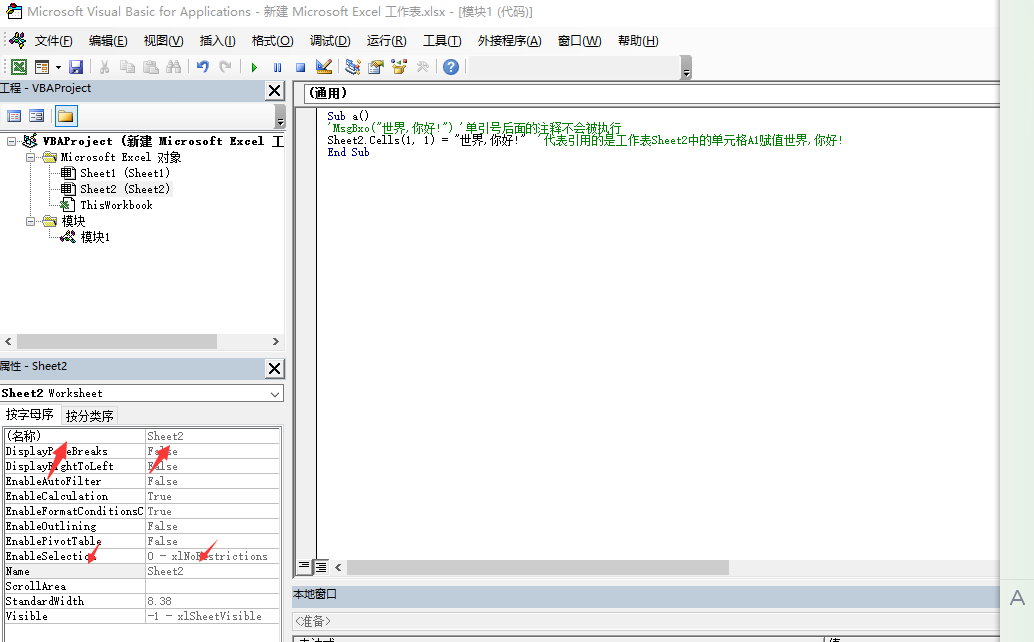Image resolution: width=1034 pixels, height=642 pixels.
Task: Open the 编辑(E) menu
Action: pyautogui.click(x=107, y=41)
